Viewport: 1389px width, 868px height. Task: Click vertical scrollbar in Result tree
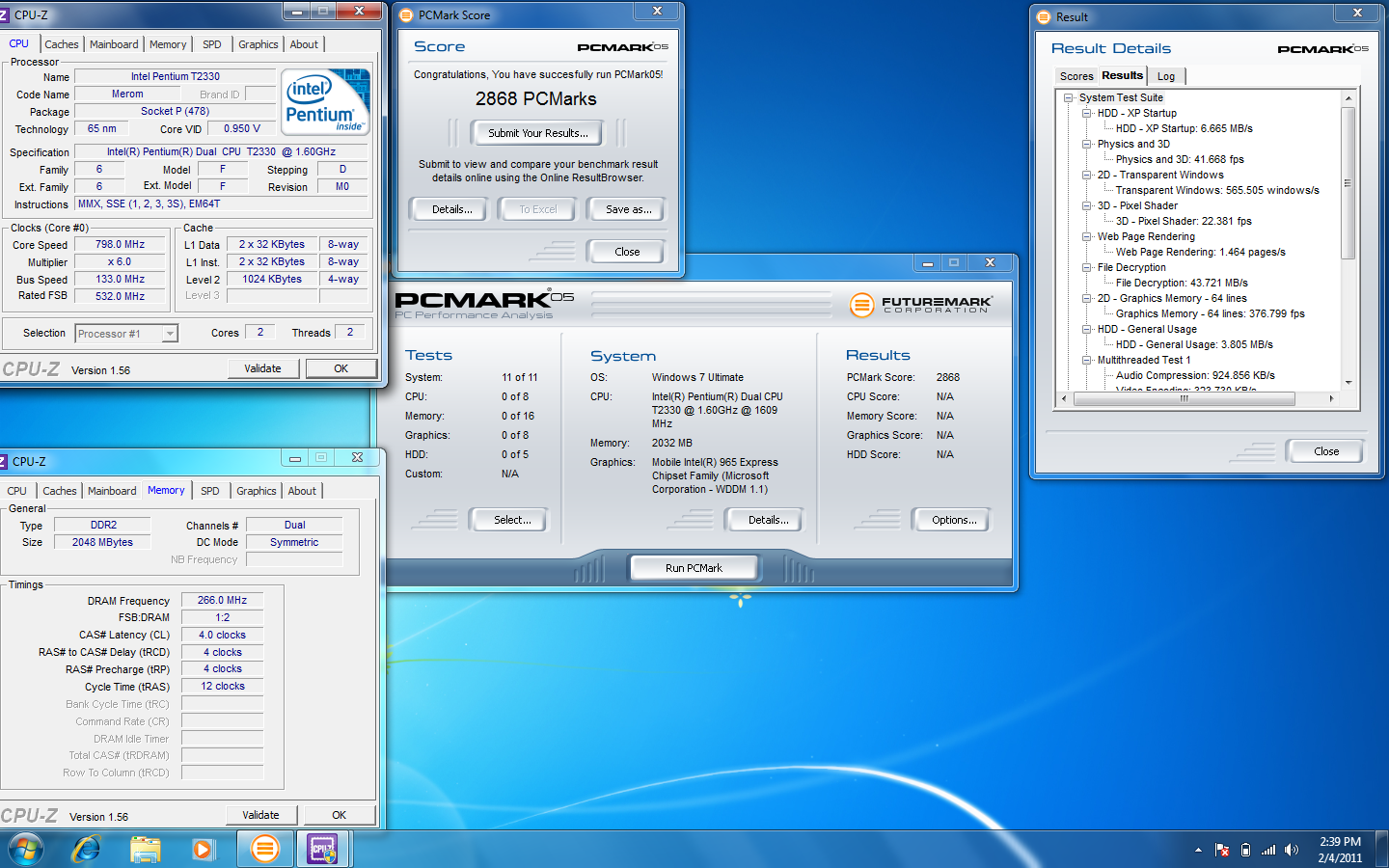[1348, 183]
